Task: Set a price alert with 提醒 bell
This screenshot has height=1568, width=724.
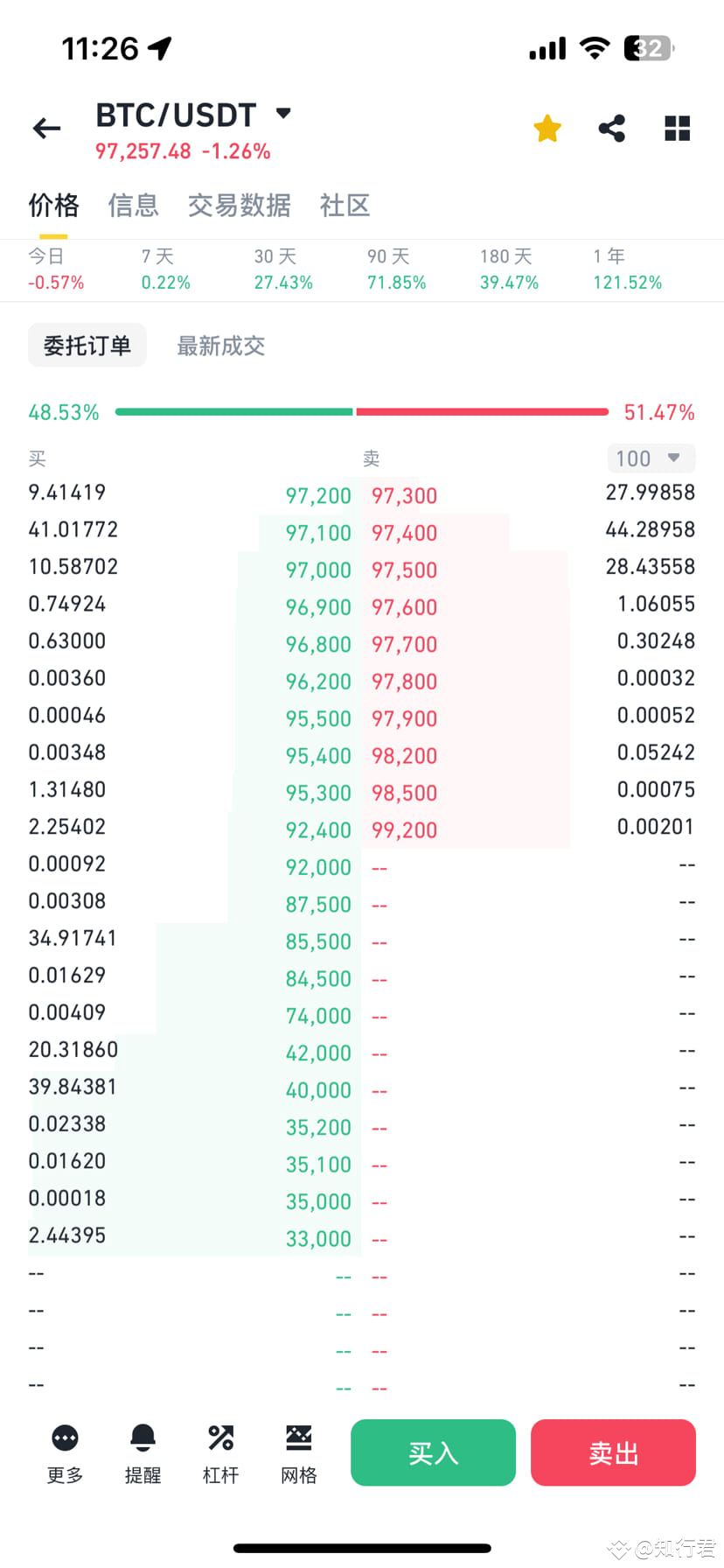Action: [143, 1454]
